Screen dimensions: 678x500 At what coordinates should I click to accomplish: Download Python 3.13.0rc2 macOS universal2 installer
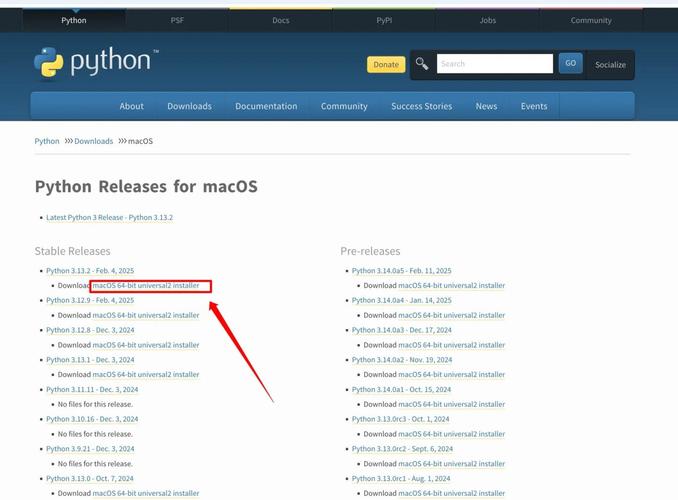coord(451,464)
